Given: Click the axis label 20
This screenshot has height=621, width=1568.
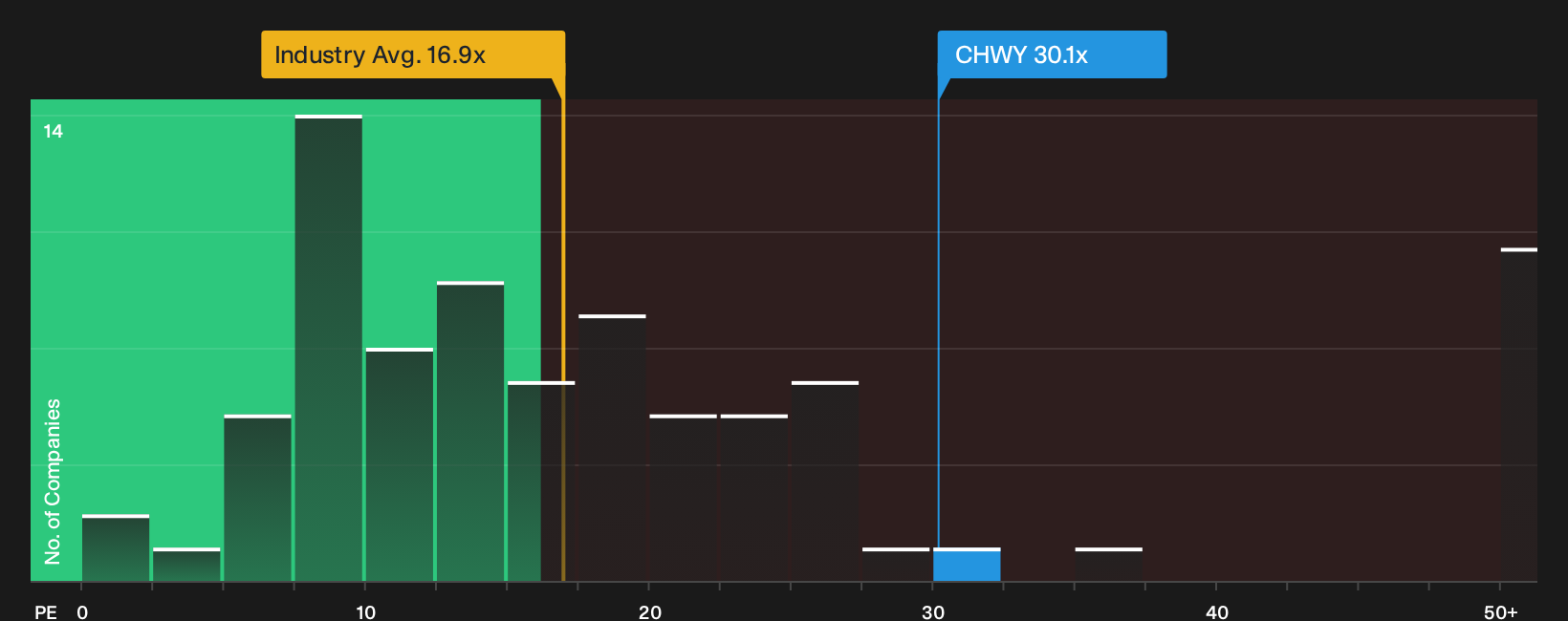Looking at the screenshot, I should point(649,611).
